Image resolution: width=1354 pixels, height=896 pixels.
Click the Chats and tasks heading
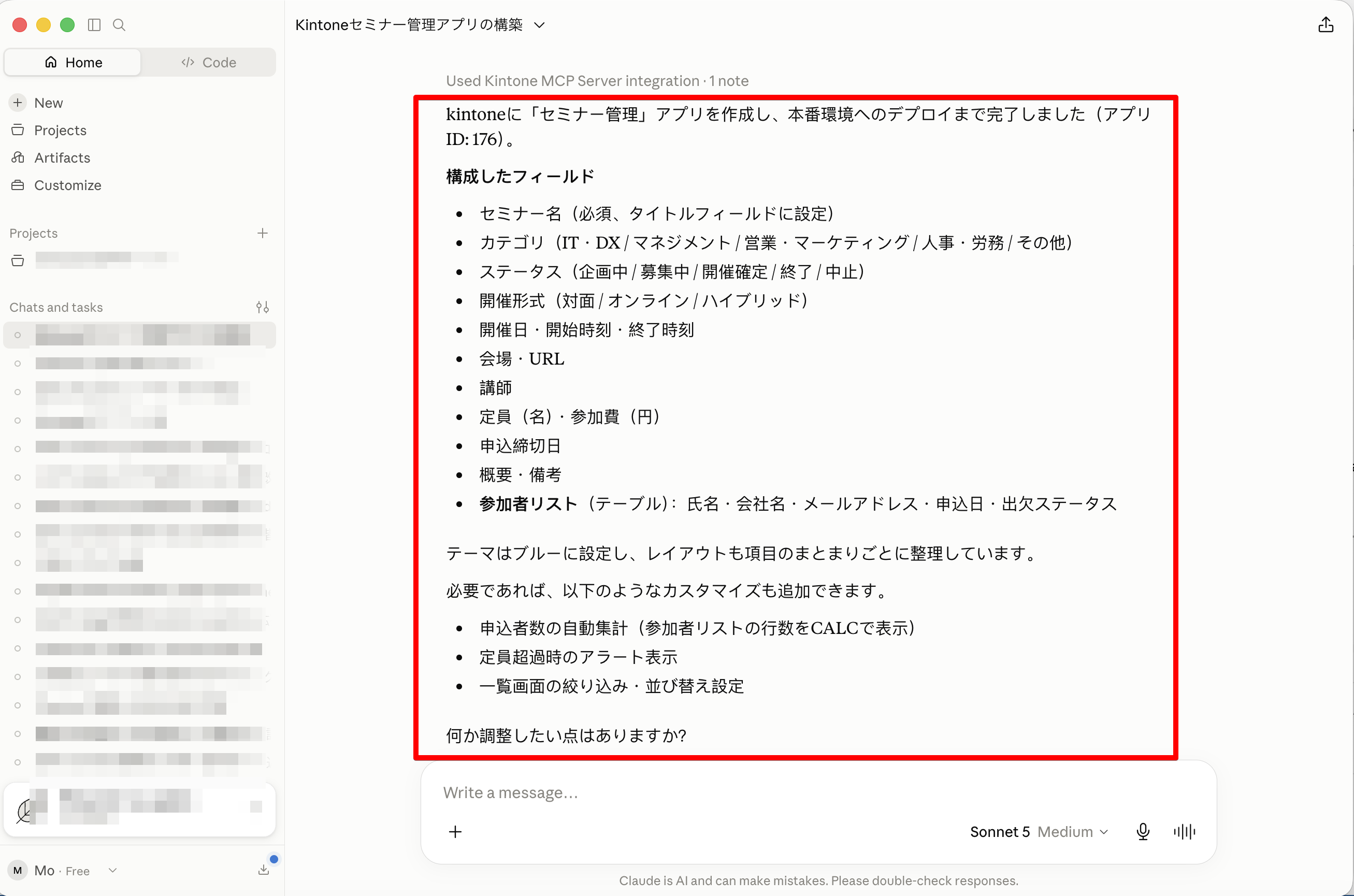point(56,308)
